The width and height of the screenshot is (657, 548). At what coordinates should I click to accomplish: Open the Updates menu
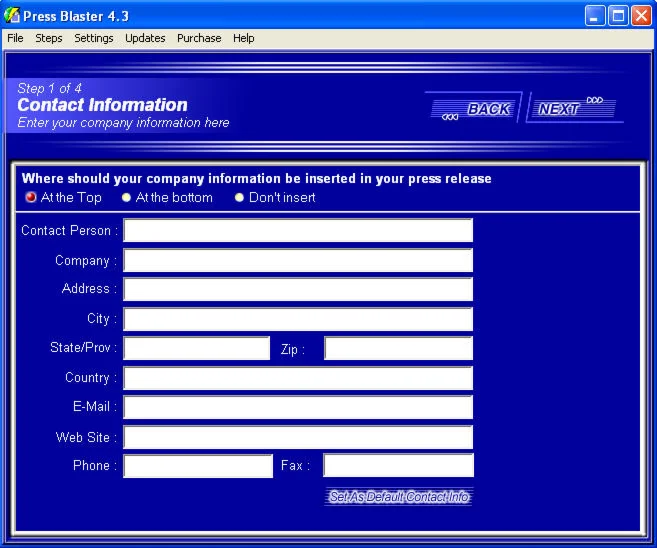pyautogui.click(x=145, y=38)
